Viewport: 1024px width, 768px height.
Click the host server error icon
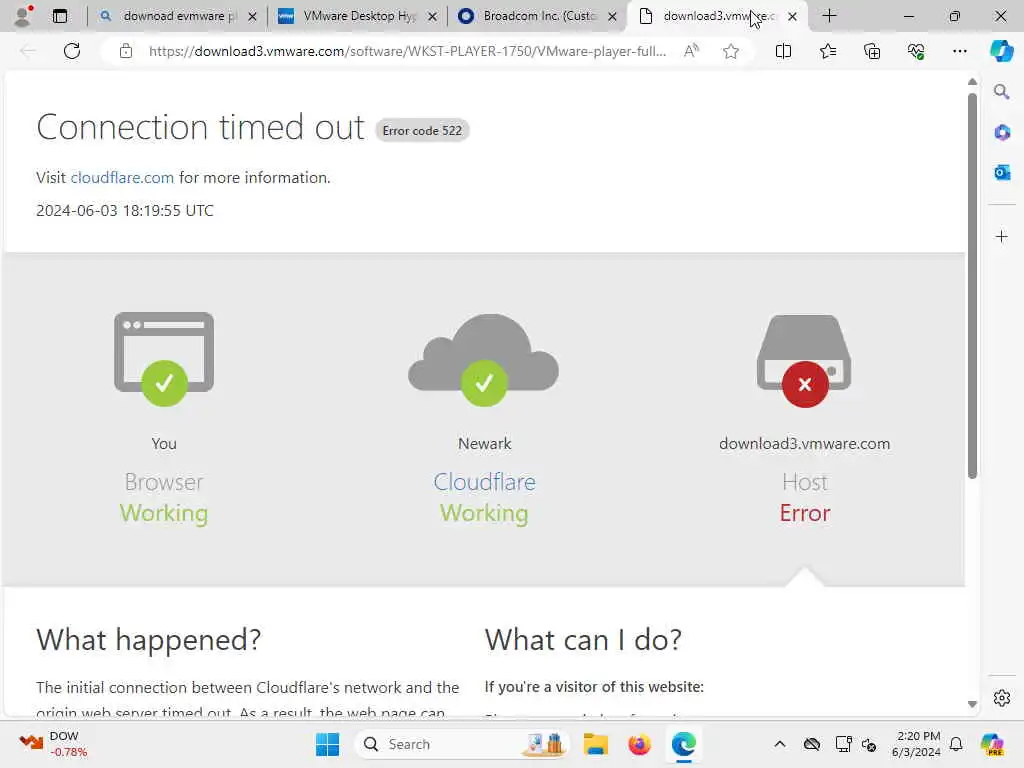[804, 360]
